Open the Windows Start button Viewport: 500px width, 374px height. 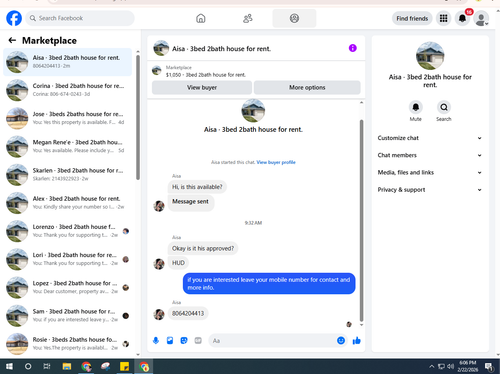pos(9,366)
